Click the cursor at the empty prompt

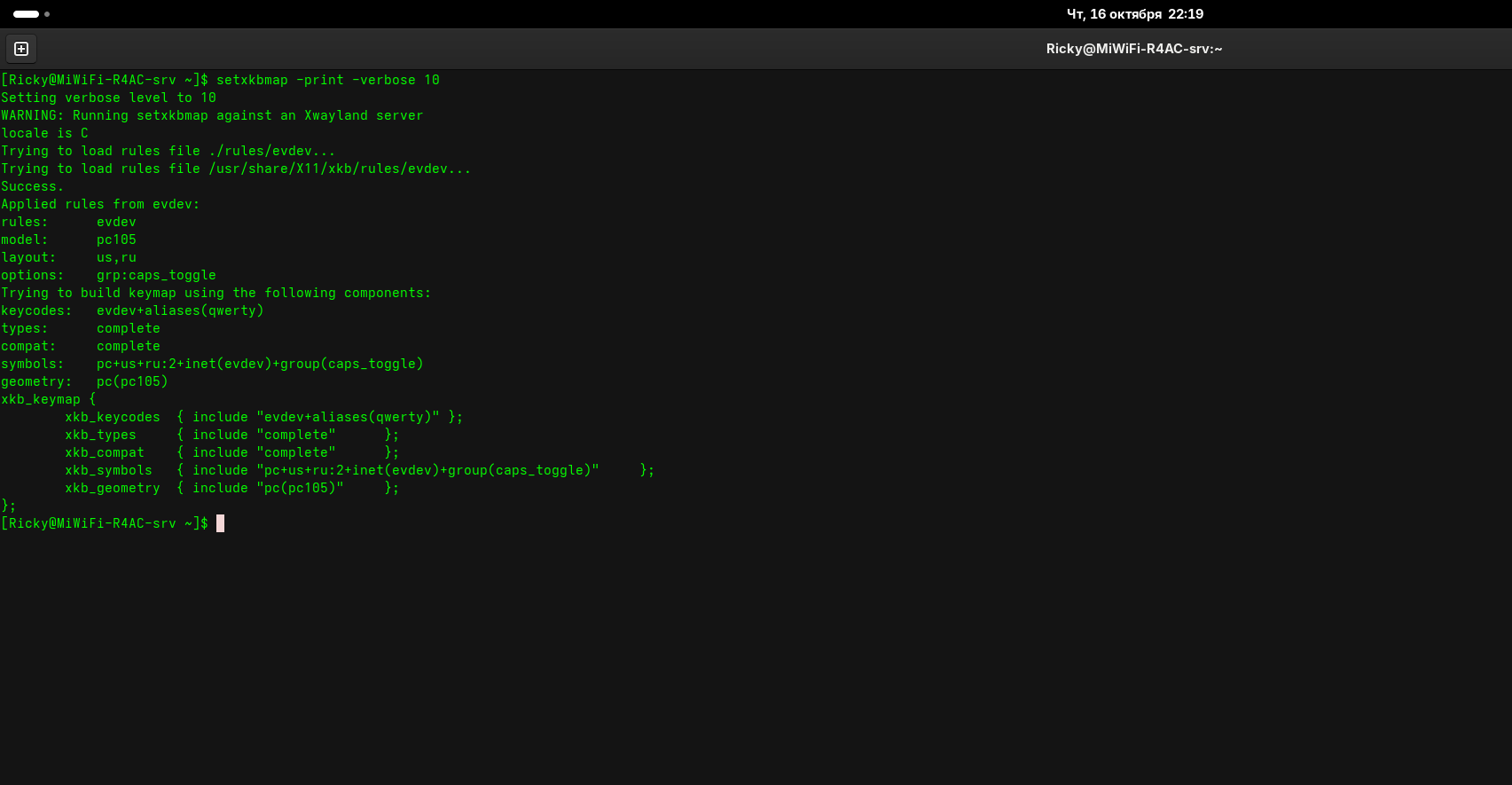pyautogui.click(x=220, y=523)
